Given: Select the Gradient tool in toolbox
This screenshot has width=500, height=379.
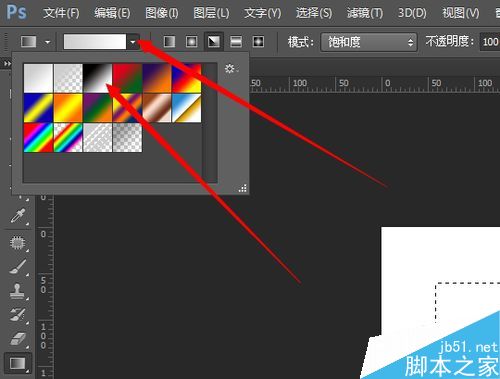Looking at the screenshot, I should (17, 363).
